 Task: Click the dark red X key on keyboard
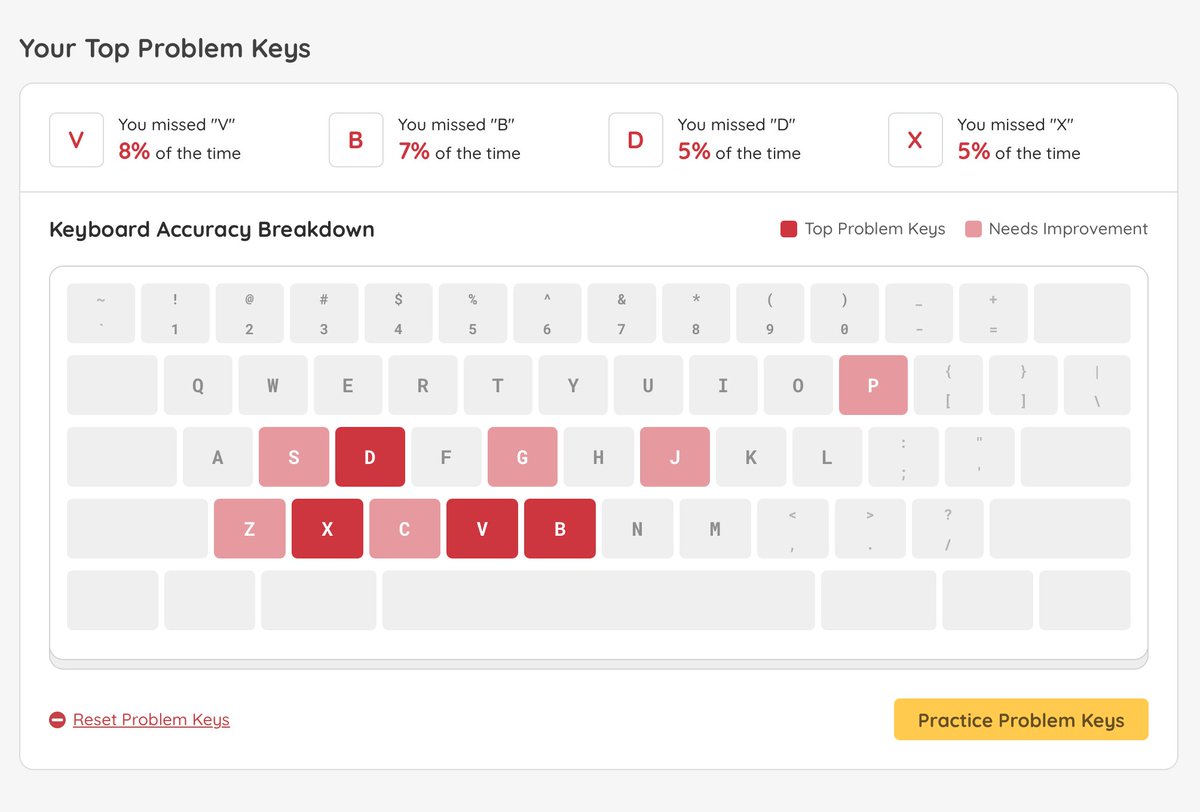[327, 529]
